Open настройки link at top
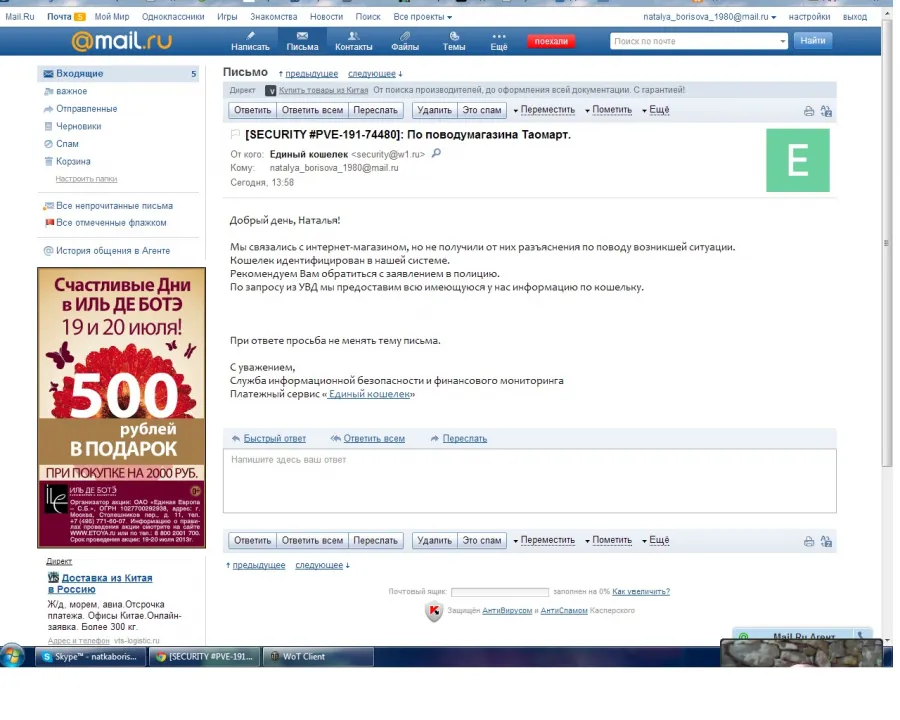900x720 pixels. click(x=809, y=17)
